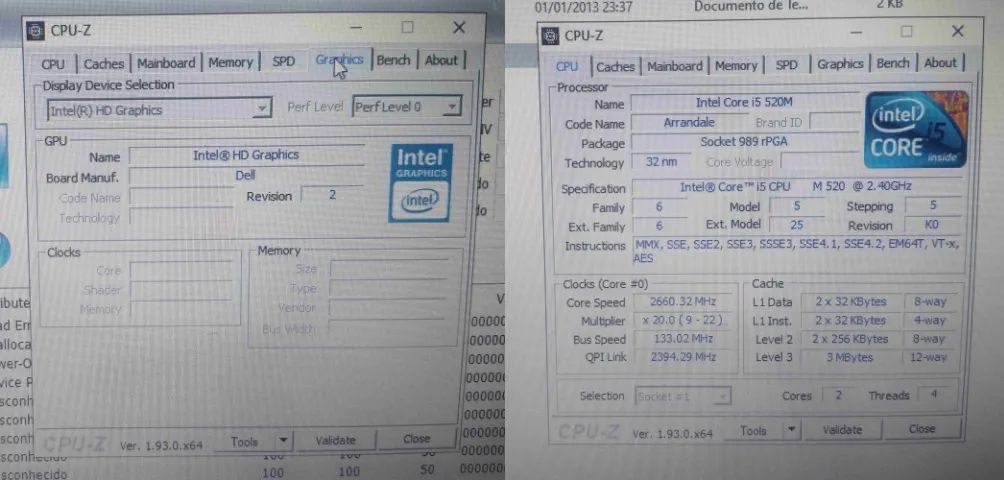Open Memory tab in left CPU-Z window
Screen dimensions: 1004x480
(230, 62)
